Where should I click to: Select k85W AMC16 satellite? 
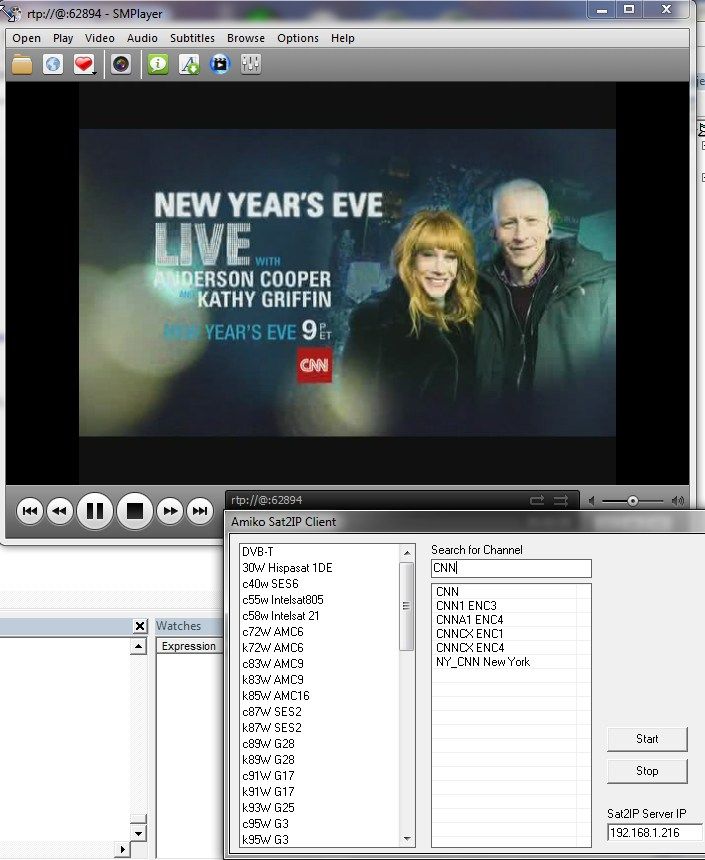[x=321, y=695]
